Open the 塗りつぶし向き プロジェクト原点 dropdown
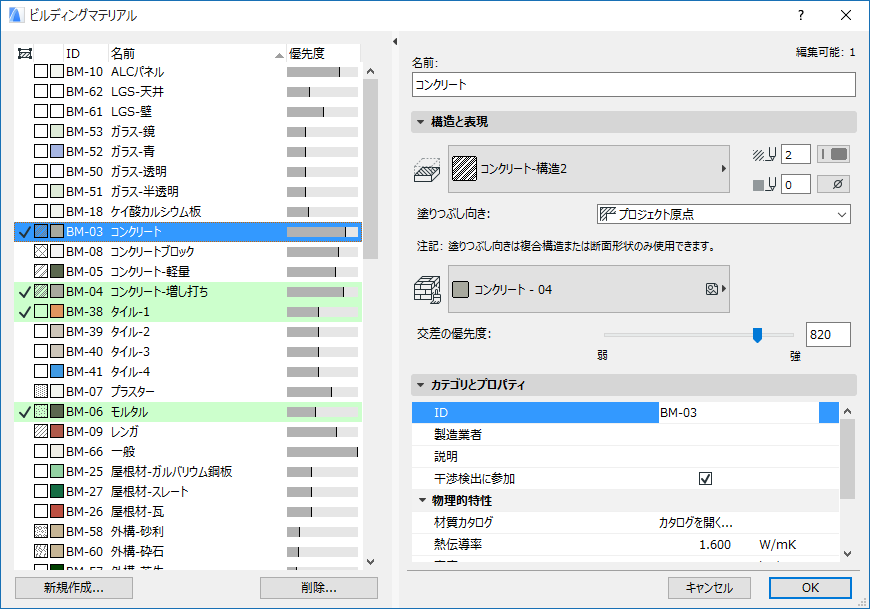This screenshot has width=870, height=609. coord(724,214)
